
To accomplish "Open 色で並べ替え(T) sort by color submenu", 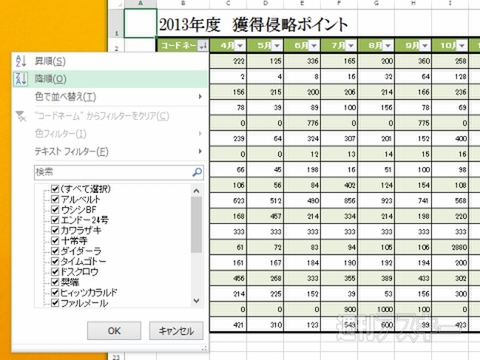I will (x=110, y=97).
